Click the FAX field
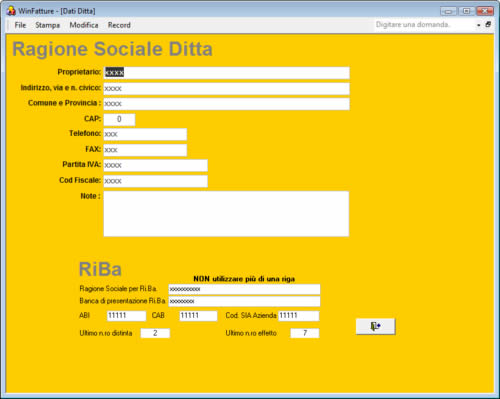Screen dimensions: 500x399 [145, 150]
